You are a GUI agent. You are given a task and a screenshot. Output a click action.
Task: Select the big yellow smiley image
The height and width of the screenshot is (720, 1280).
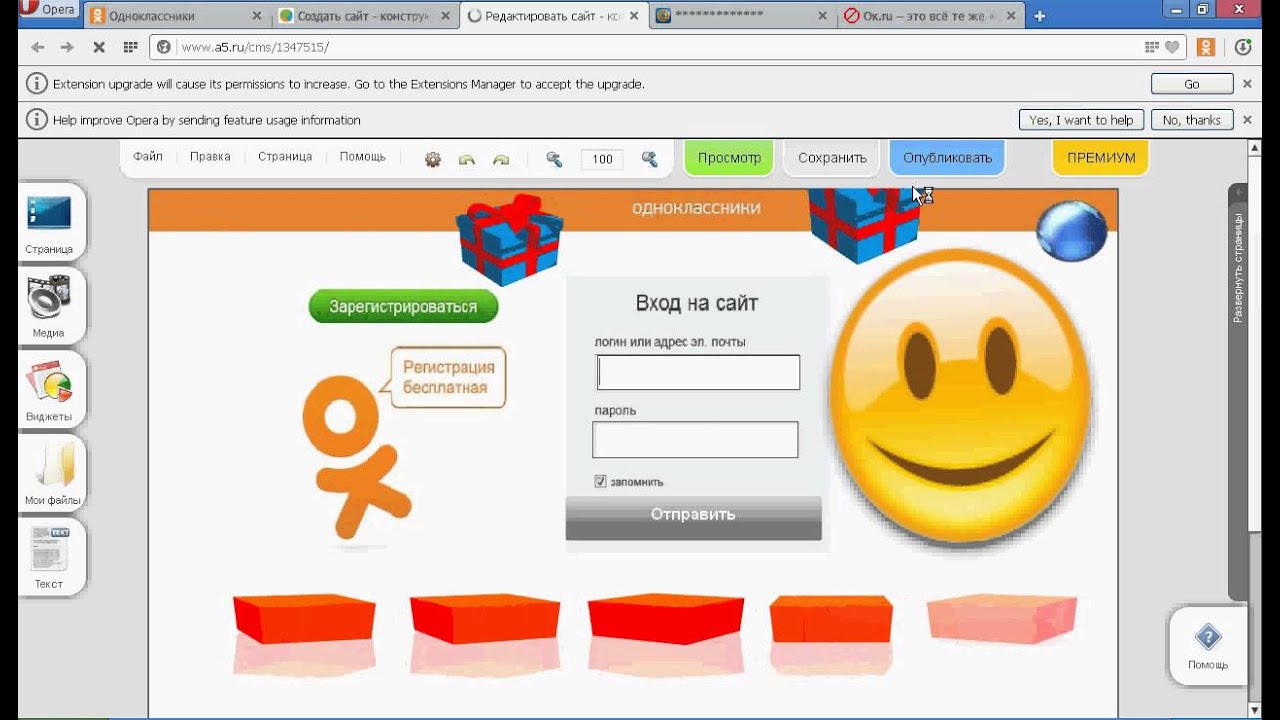[960, 396]
